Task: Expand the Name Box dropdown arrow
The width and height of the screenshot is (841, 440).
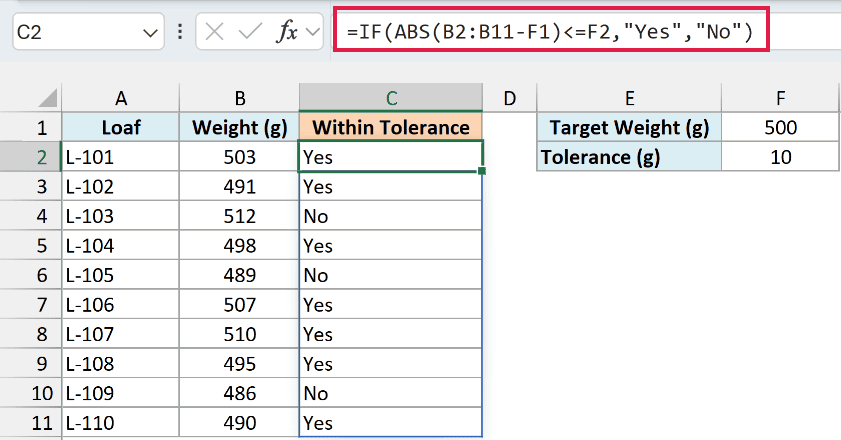Action: [150, 33]
